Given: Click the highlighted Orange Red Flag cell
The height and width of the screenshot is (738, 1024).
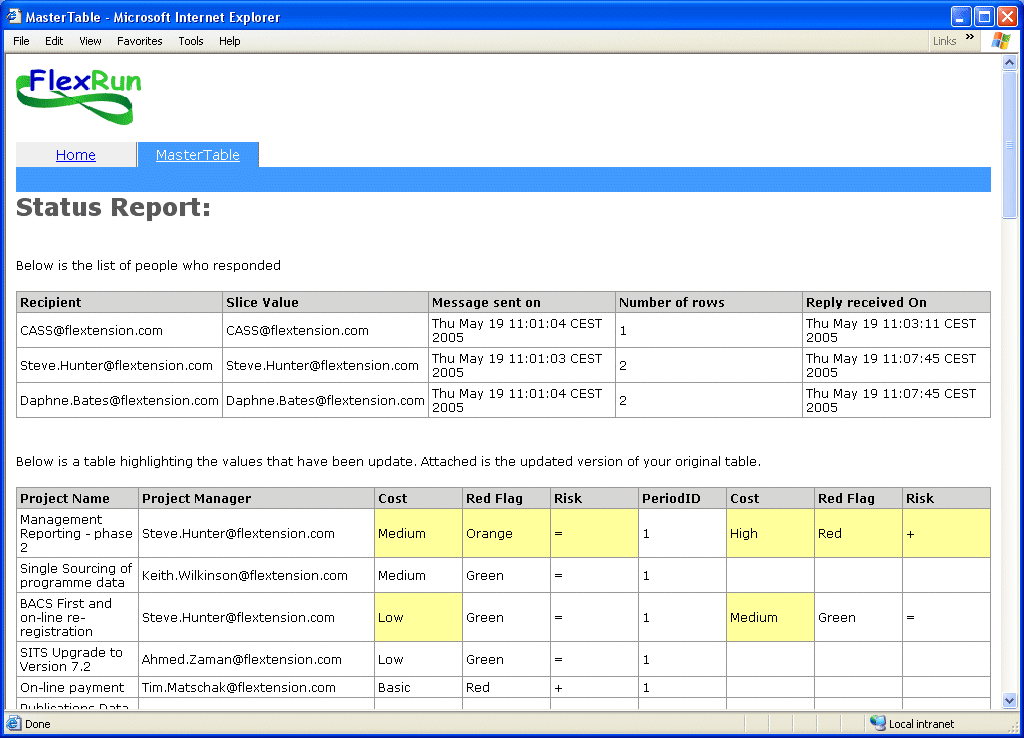Looking at the screenshot, I should click(506, 534).
